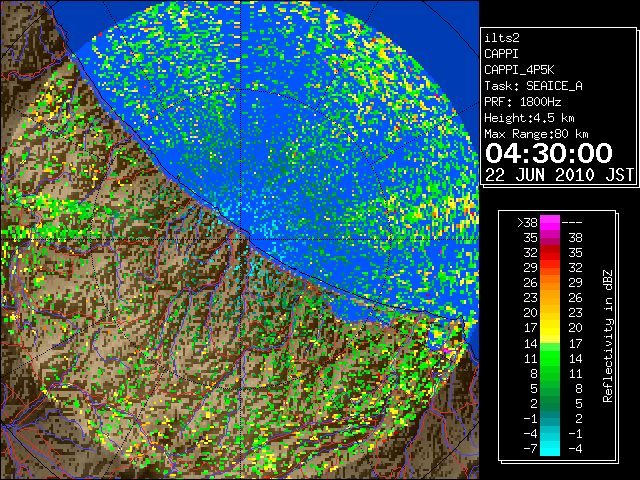The image size is (640, 480).
Task: Pick the yellow 17 to 20 legend swatch
Action: tap(550, 328)
